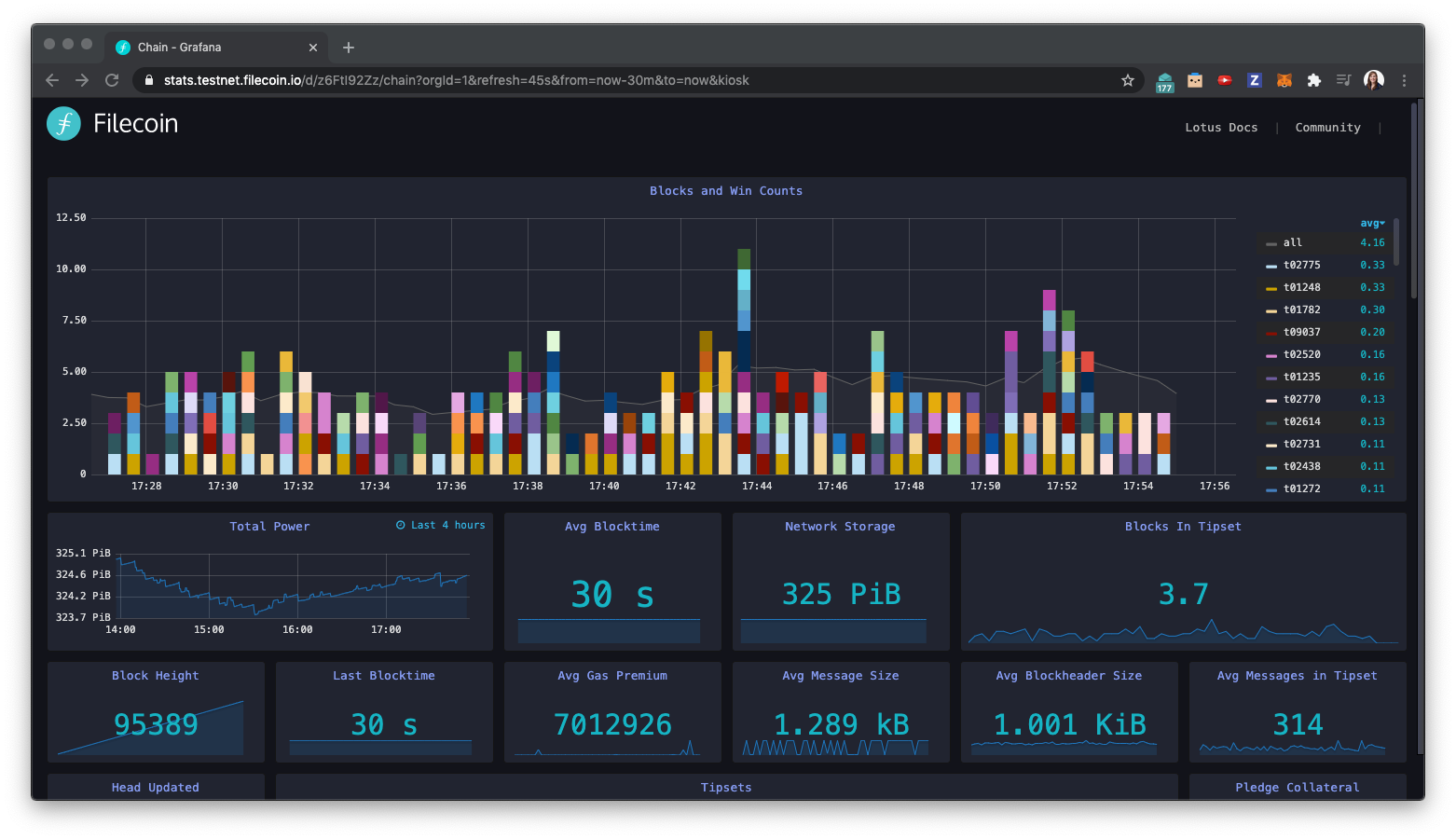Click the Filecoin logo
Screen dimensions: 1456x839
click(62, 123)
